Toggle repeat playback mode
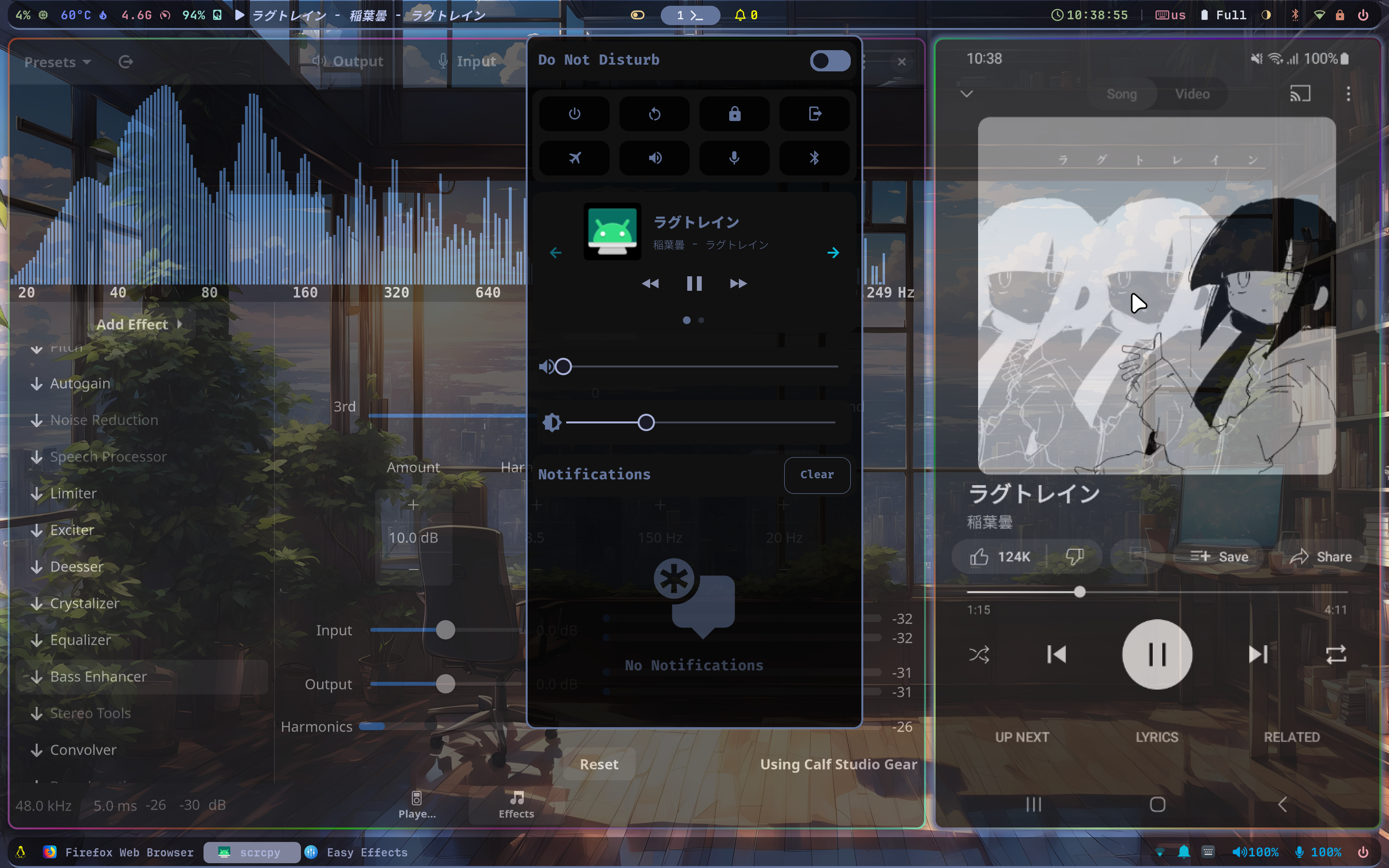The width and height of the screenshot is (1389, 868). pos(1335,654)
